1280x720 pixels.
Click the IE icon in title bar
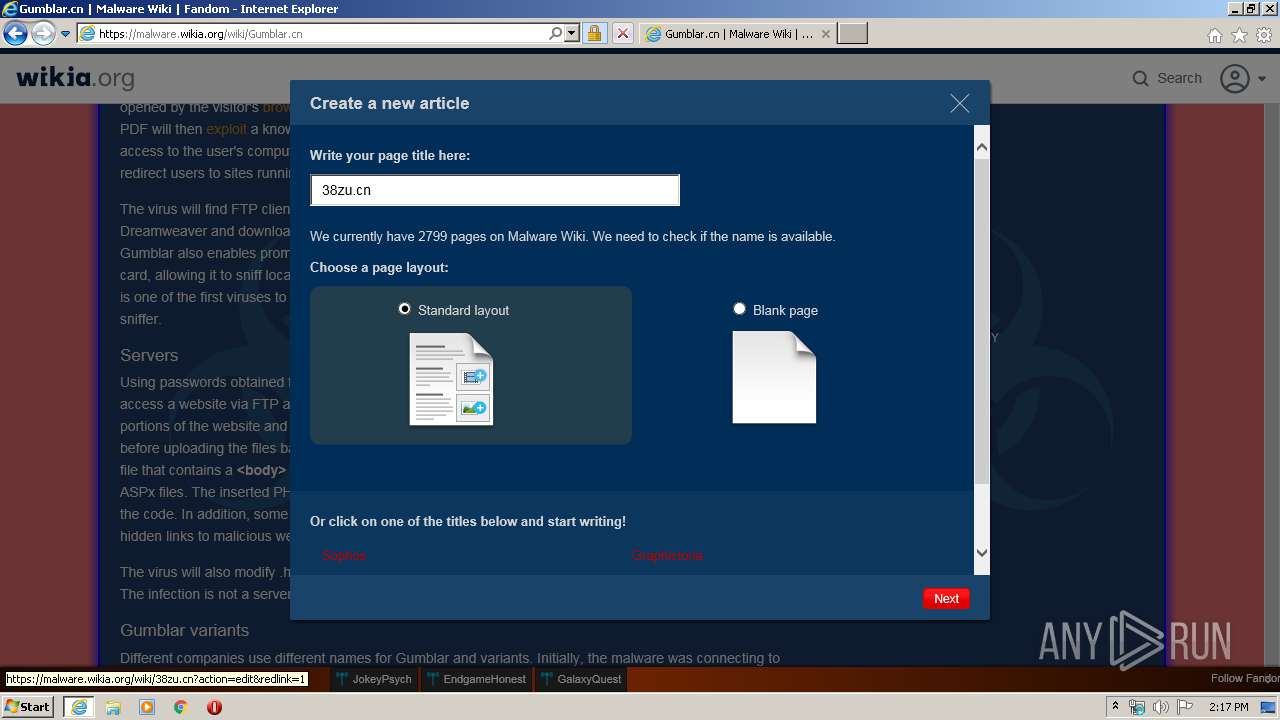click(x=10, y=9)
